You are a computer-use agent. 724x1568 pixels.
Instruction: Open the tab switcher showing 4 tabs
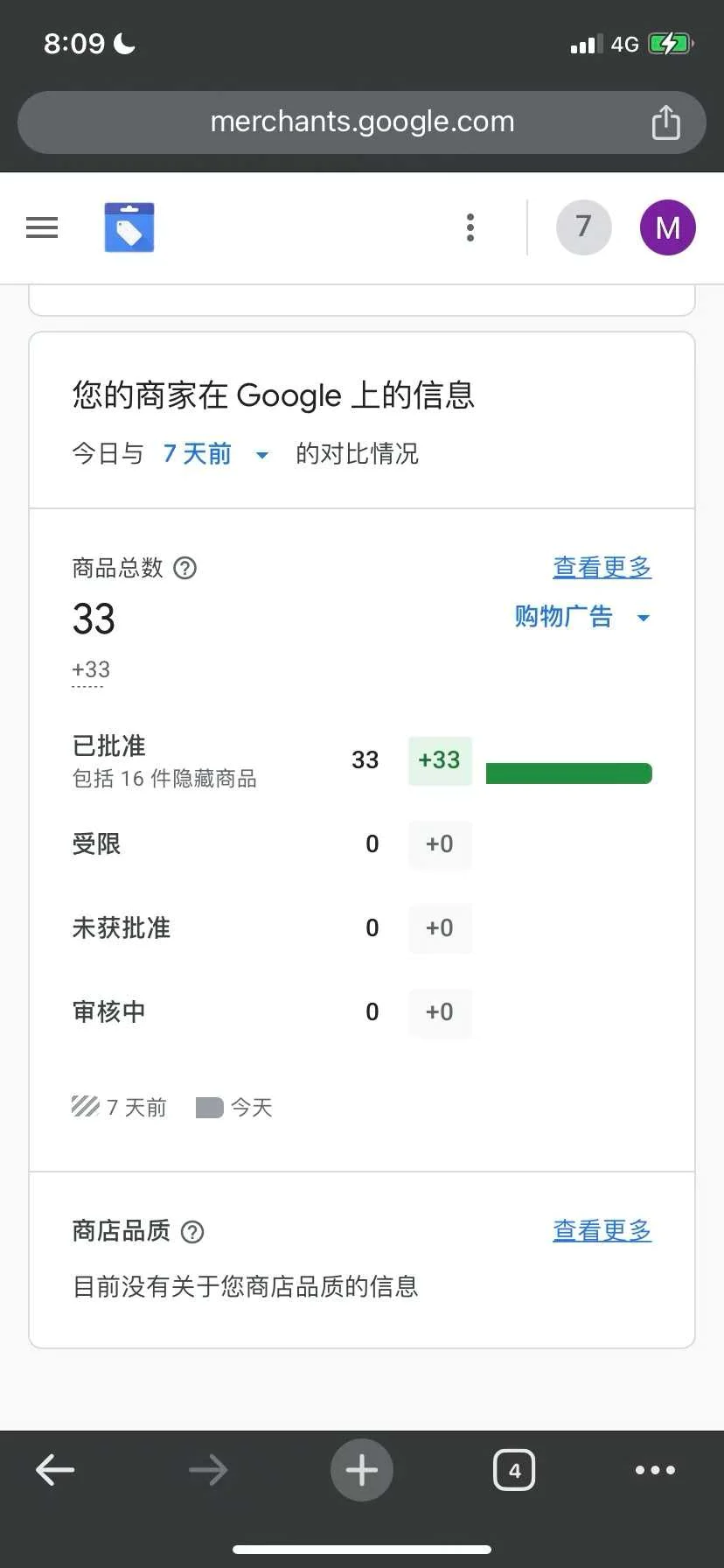pos(514,1470)
